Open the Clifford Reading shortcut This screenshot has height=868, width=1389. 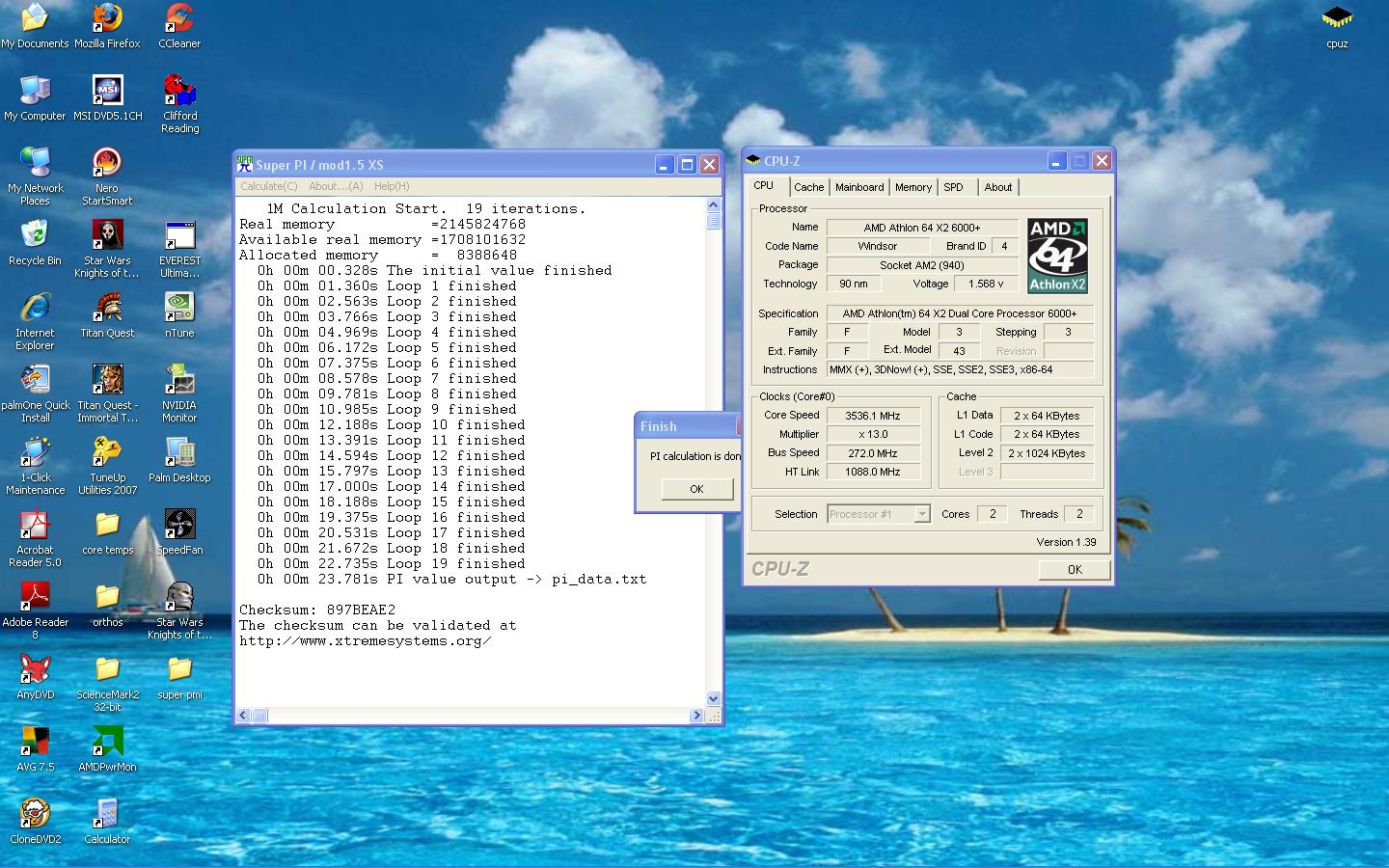point(179,104)
